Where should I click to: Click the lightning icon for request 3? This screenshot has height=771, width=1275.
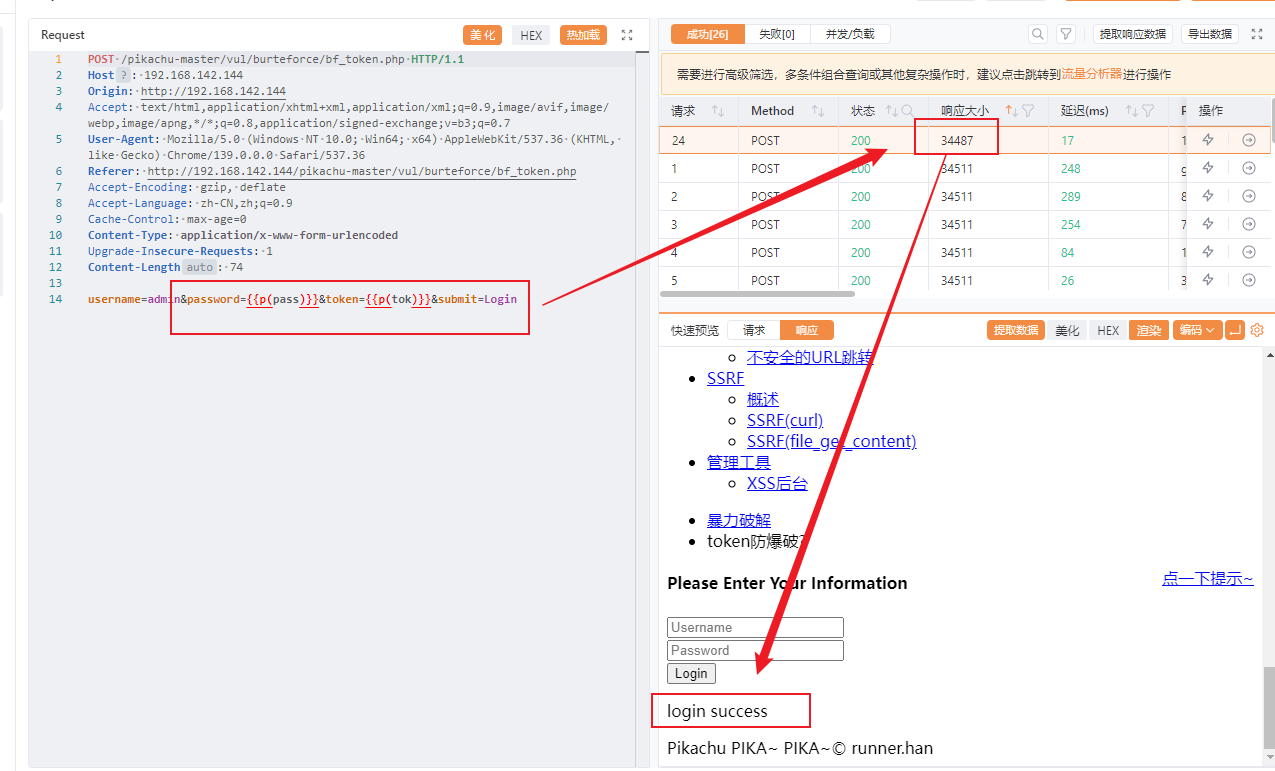pos(1208,224)
